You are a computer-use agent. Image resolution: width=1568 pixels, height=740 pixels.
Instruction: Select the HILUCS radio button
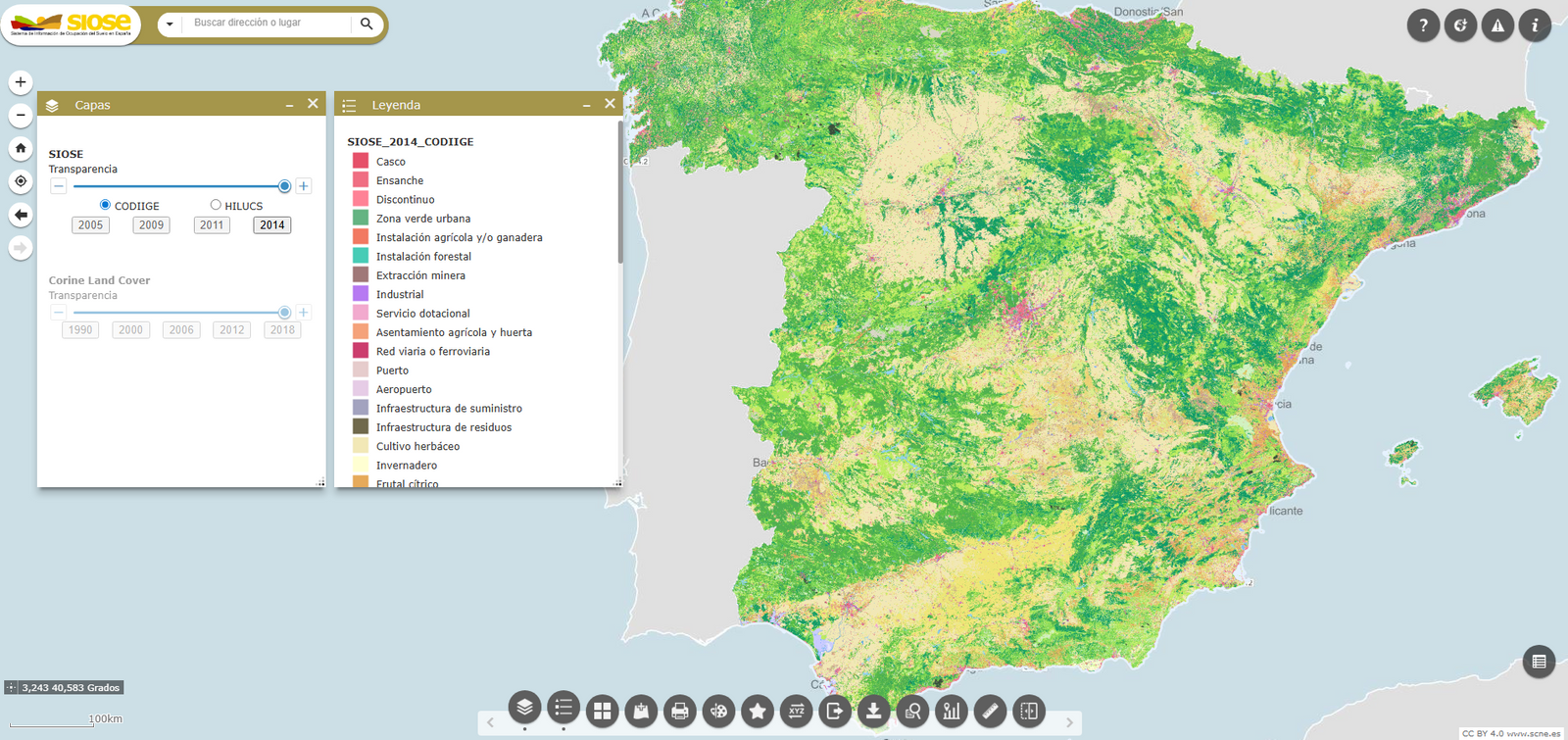click(216, 205)
